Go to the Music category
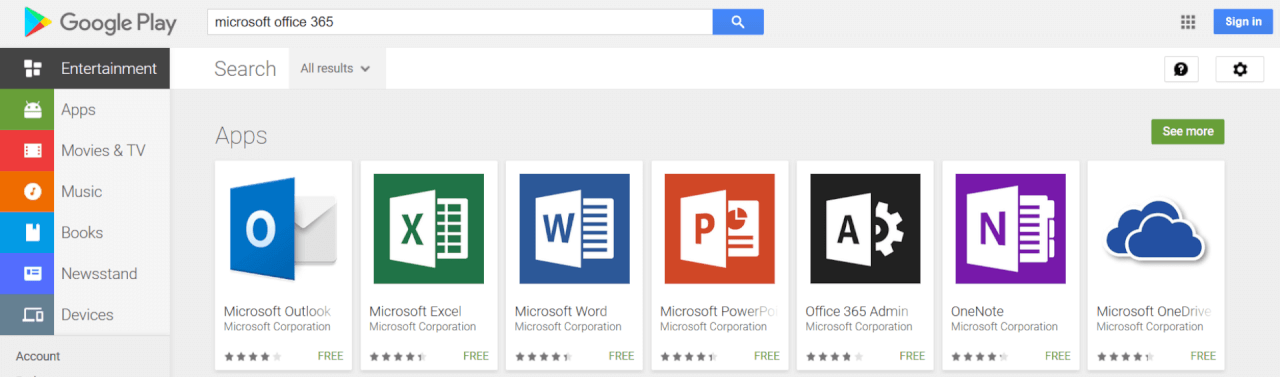The height and width of the screenshot is (377, 1280). (82, 192)
